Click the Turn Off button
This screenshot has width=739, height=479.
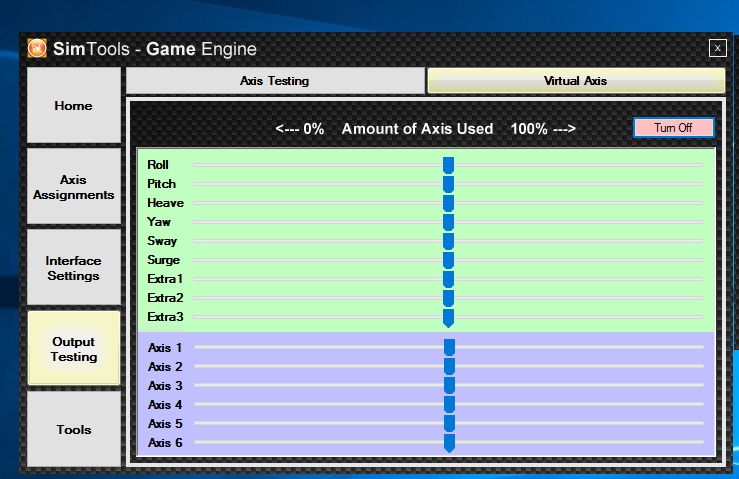[673, 128]
